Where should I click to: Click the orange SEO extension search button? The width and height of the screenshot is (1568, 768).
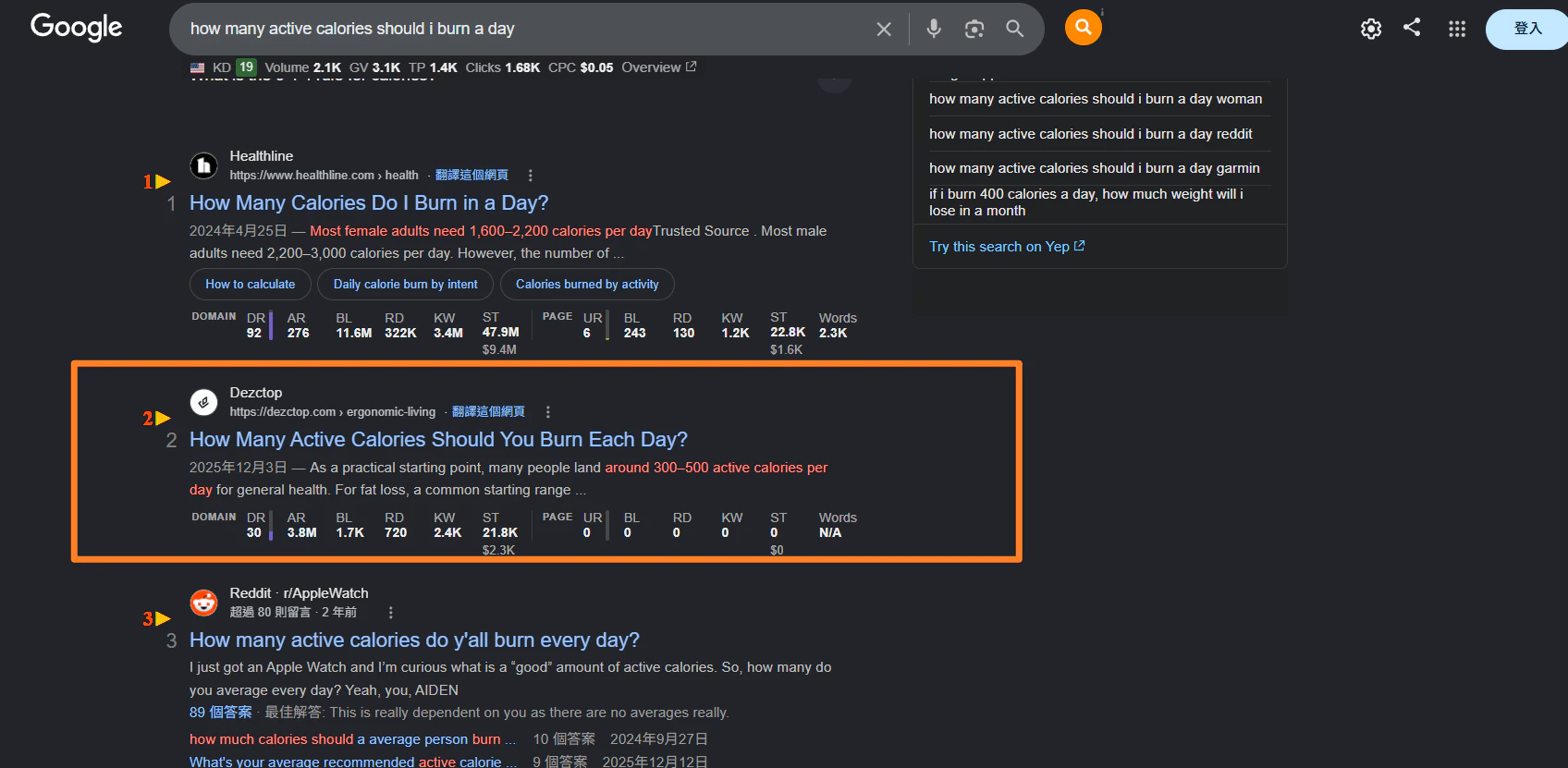pos(1084,28)
